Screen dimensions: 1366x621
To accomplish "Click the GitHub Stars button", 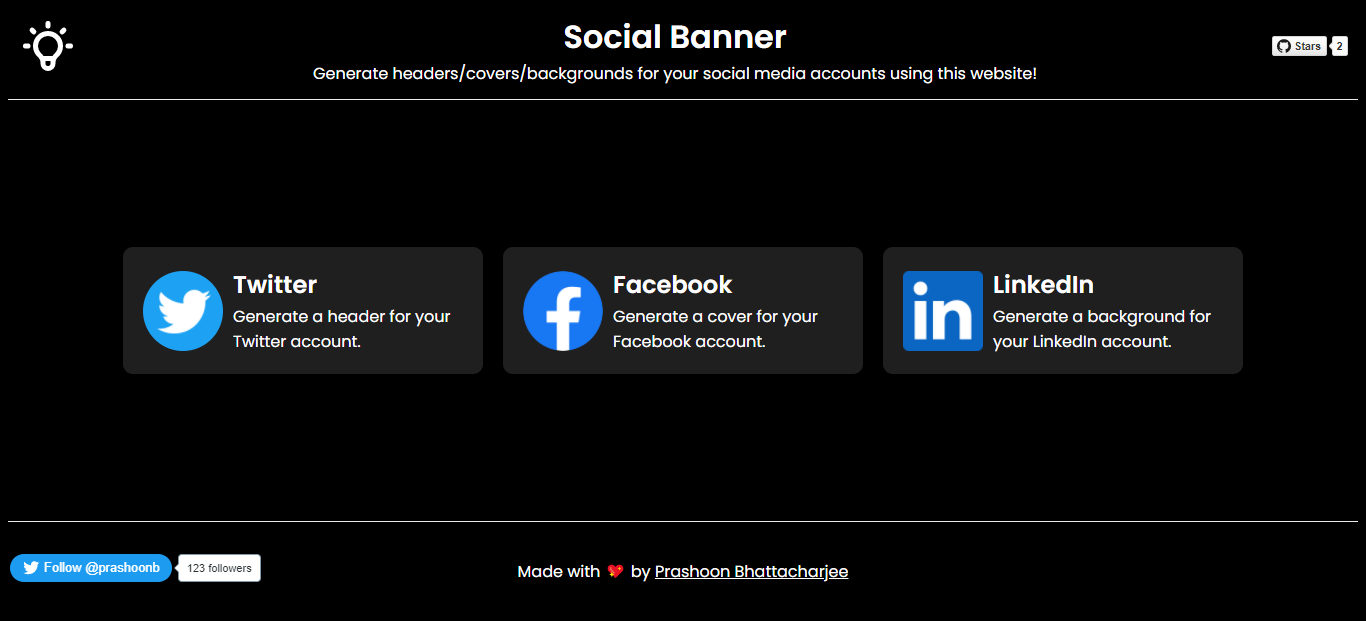I will 1298,45.
